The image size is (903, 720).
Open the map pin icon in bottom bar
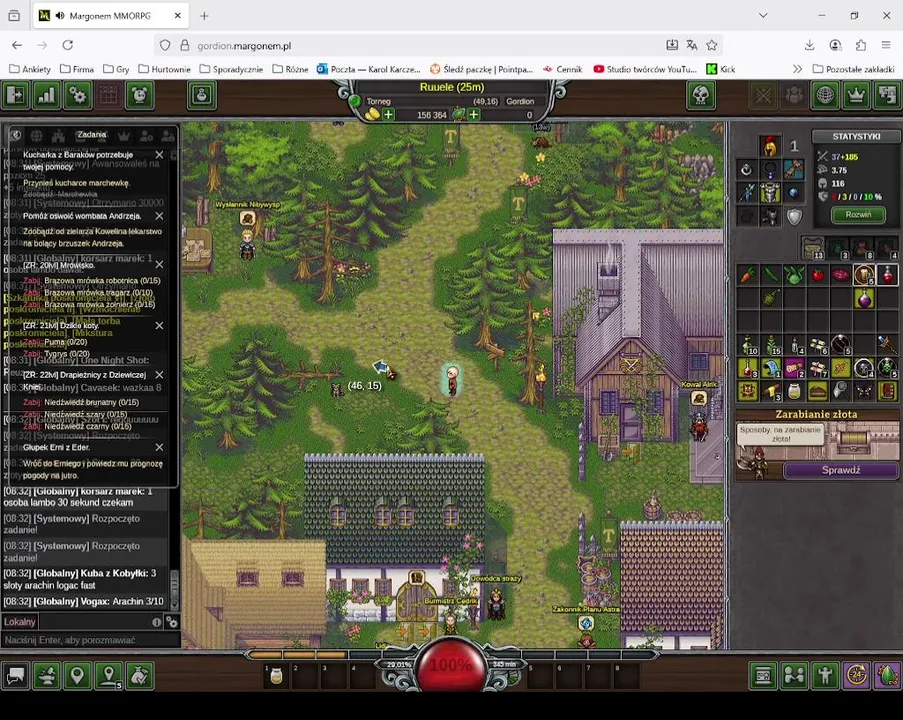tap(77, 675)
